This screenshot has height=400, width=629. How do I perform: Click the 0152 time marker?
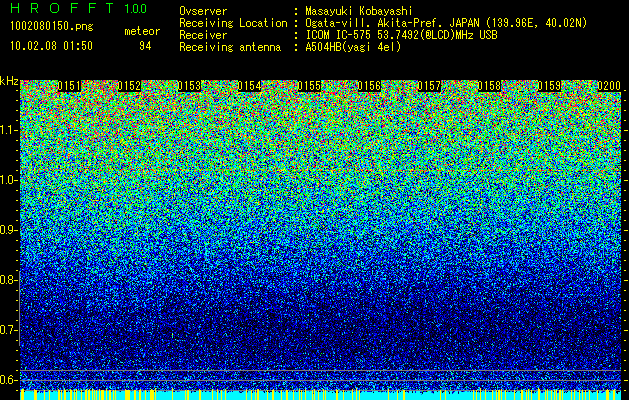(129, 86)
